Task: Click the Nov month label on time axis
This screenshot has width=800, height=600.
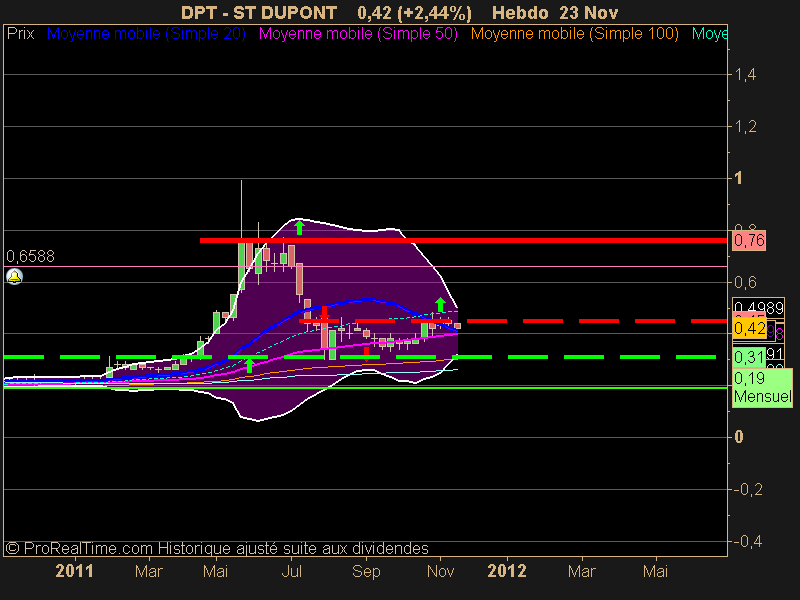Action: tap(440, 571)
